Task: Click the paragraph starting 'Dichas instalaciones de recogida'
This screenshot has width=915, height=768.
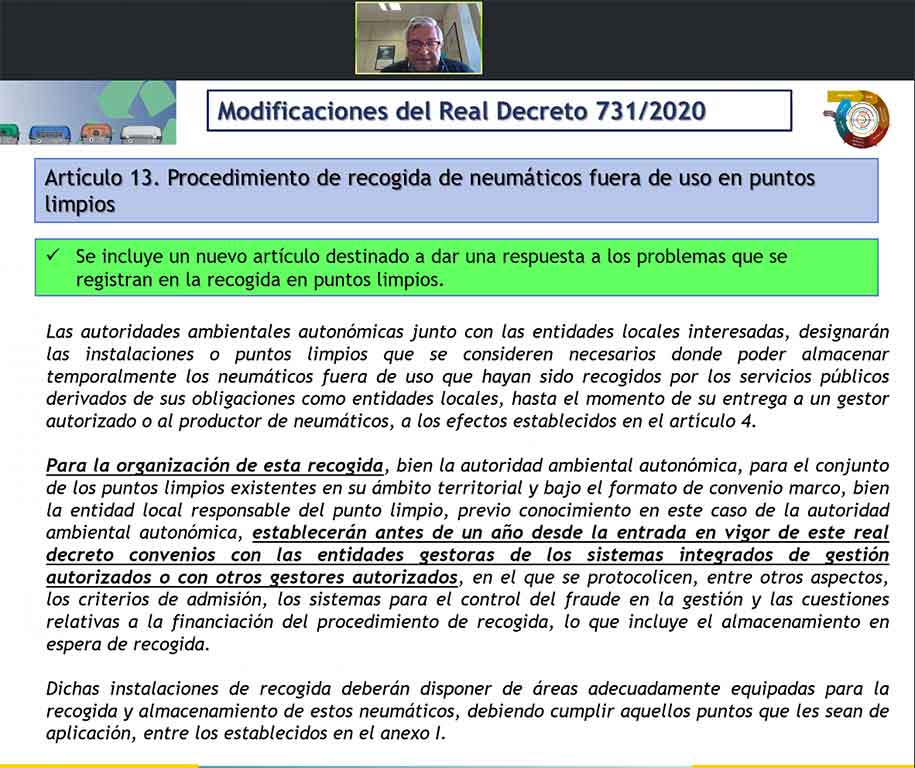Action: 467,711
